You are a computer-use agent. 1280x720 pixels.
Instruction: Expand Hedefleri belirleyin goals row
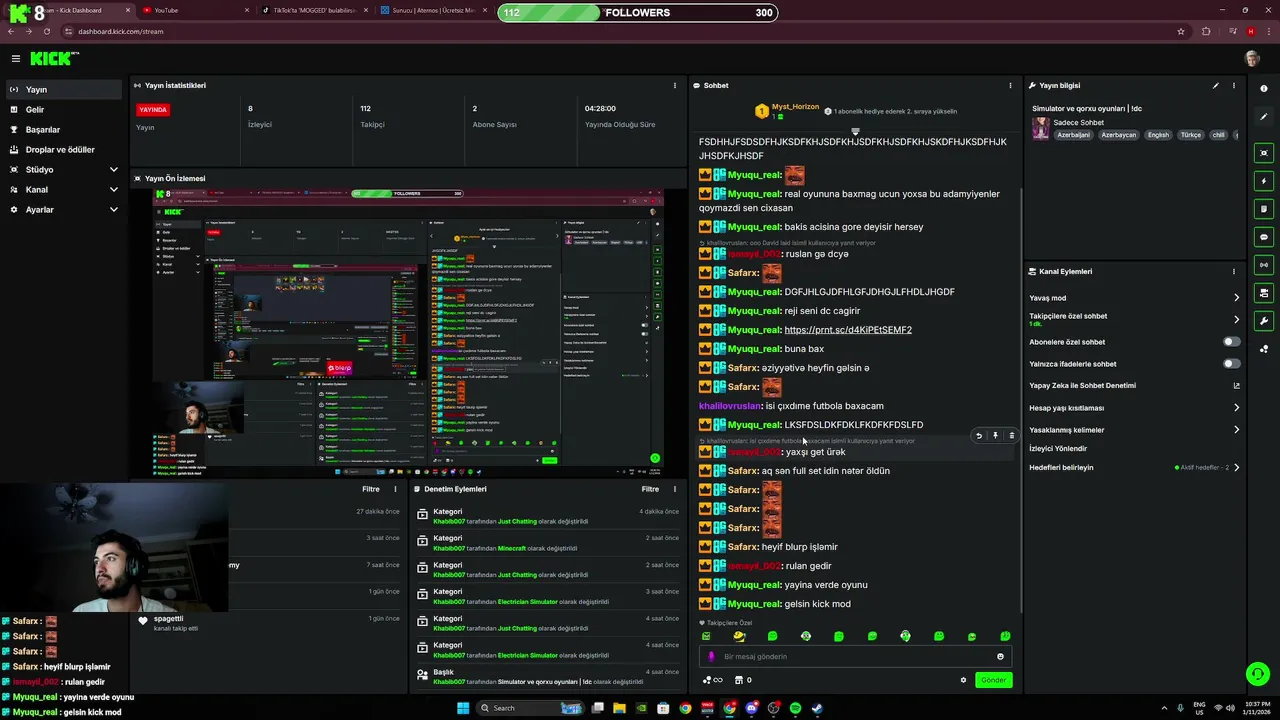(x=1134, y=467)
